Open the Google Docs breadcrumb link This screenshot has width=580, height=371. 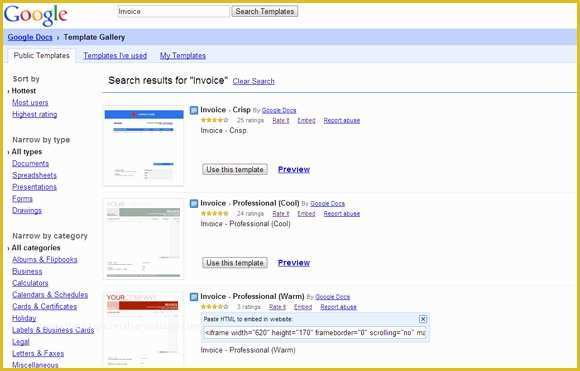click(x=30, y=37)
